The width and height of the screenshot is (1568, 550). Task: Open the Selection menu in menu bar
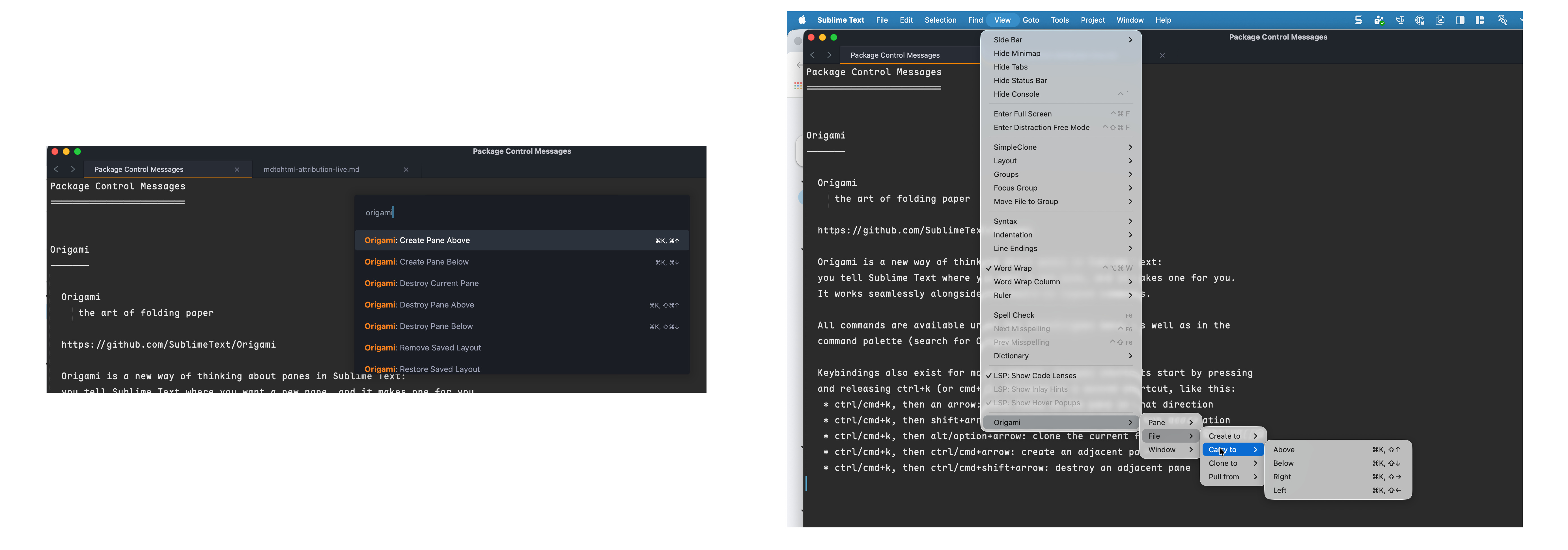click(940, 20)
